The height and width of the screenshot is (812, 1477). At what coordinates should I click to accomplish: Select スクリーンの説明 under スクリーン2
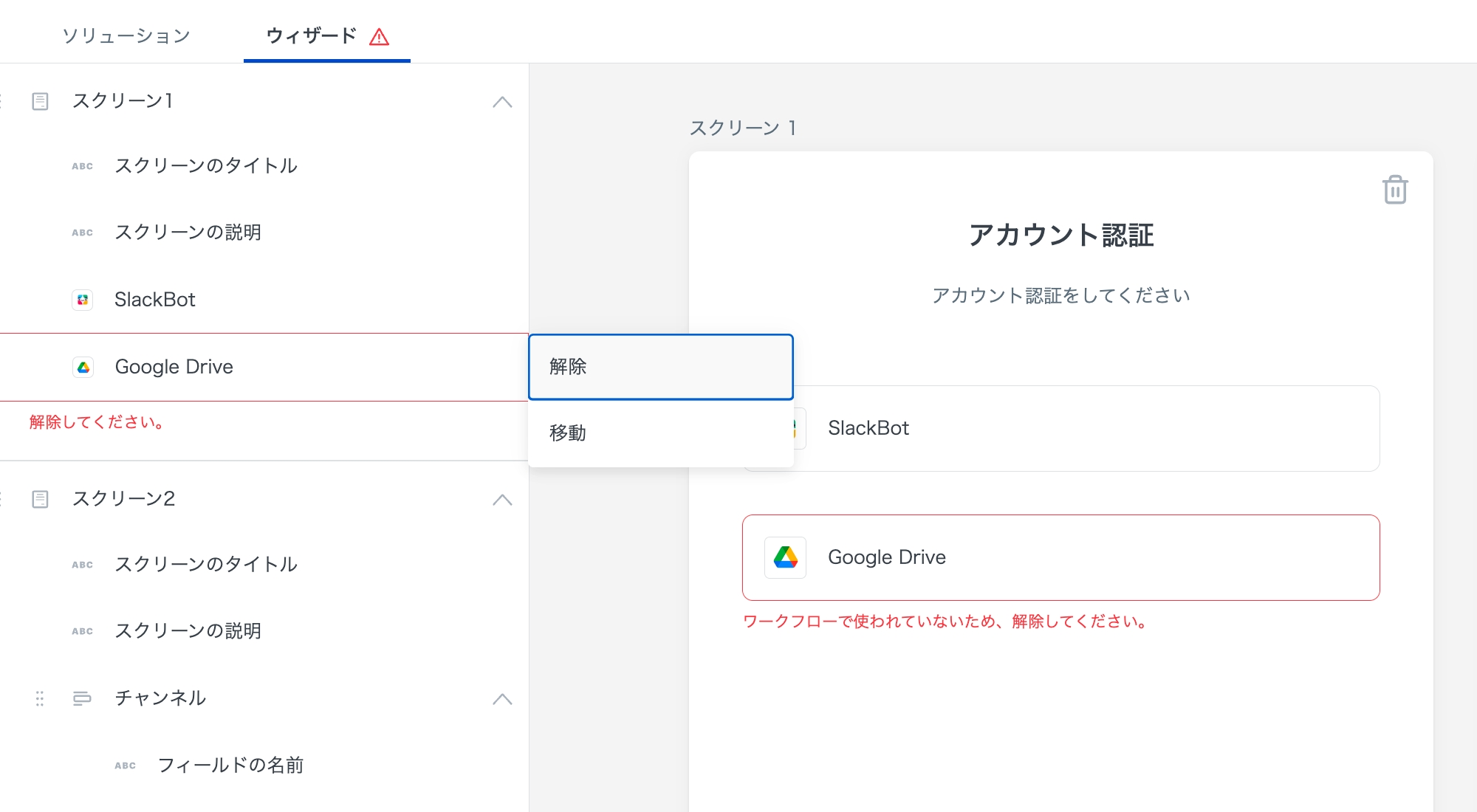click(x=188, y=631)
